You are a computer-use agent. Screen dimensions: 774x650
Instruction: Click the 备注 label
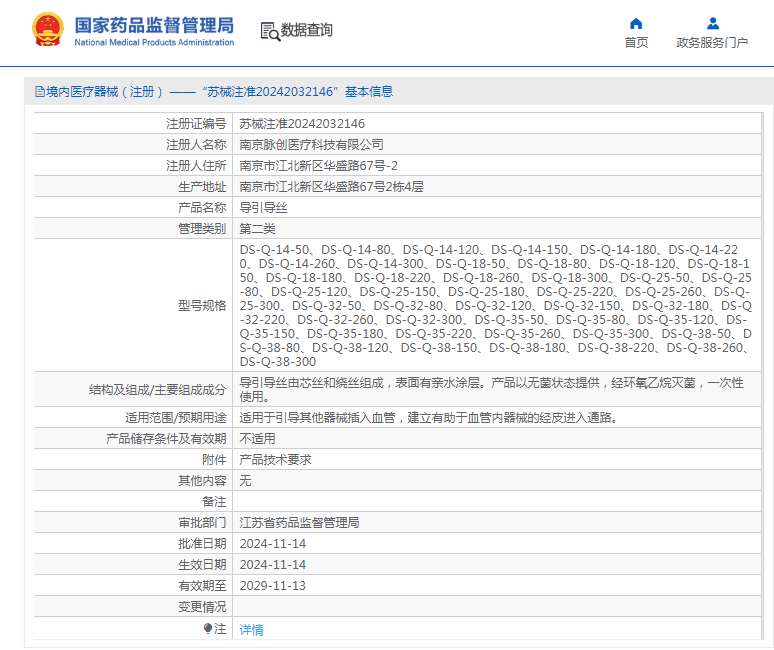point(214,501)
